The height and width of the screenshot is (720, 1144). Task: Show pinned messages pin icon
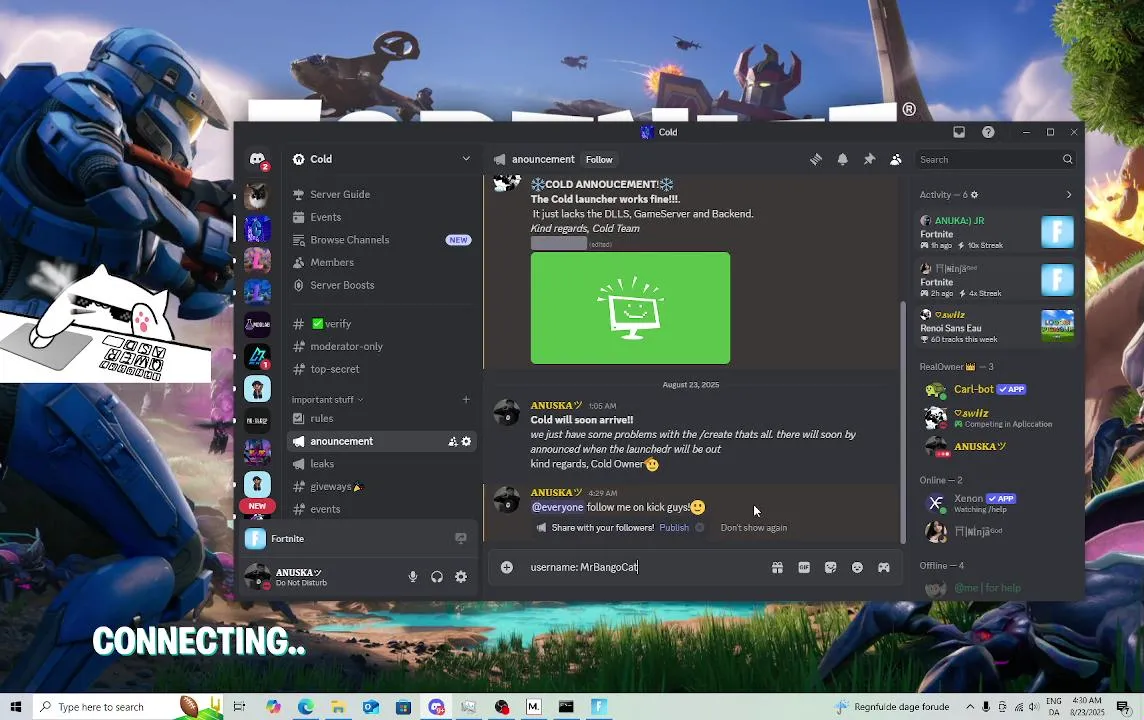(869, 159)
